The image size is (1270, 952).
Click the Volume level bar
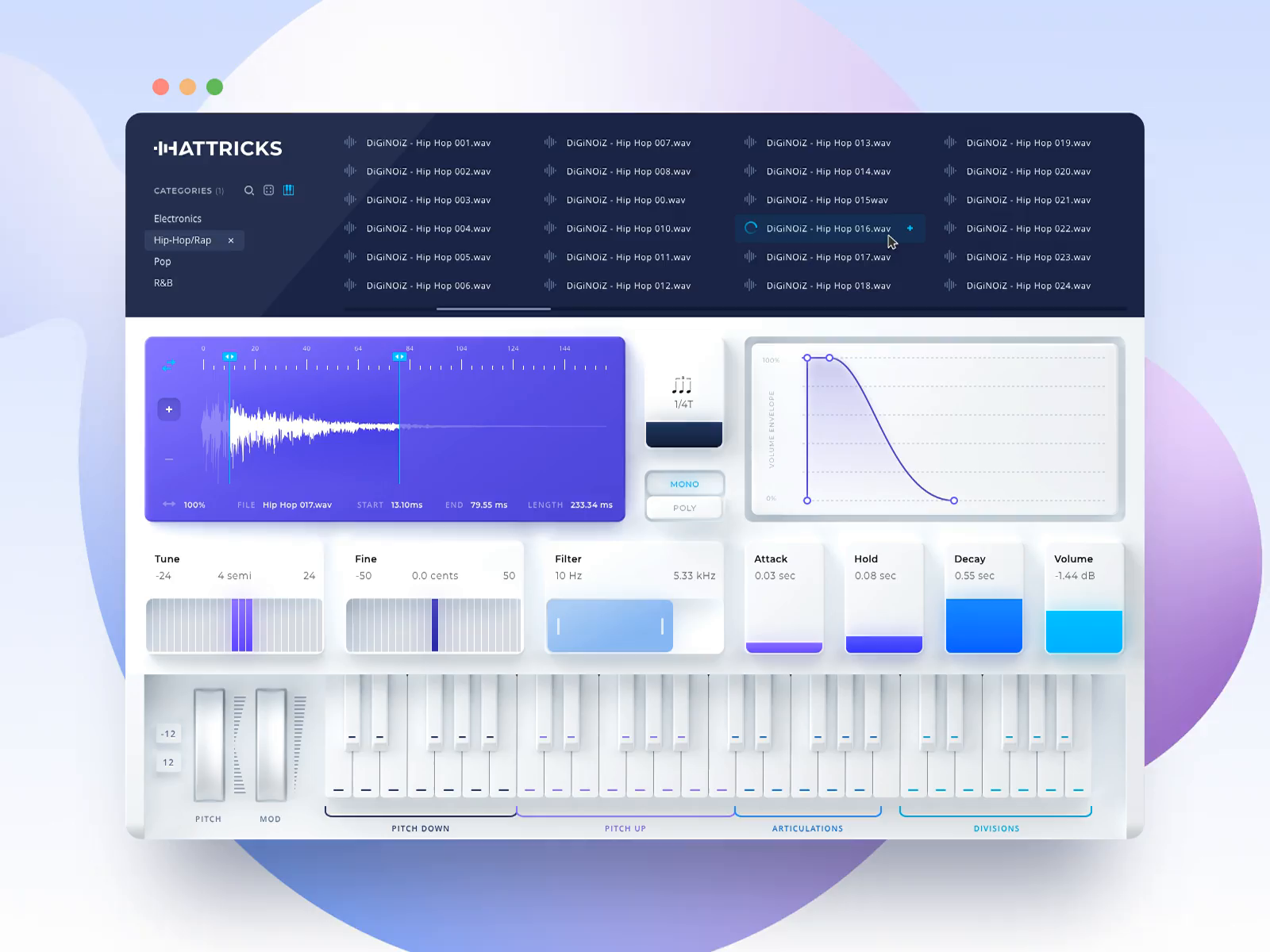coord(1084,631)
